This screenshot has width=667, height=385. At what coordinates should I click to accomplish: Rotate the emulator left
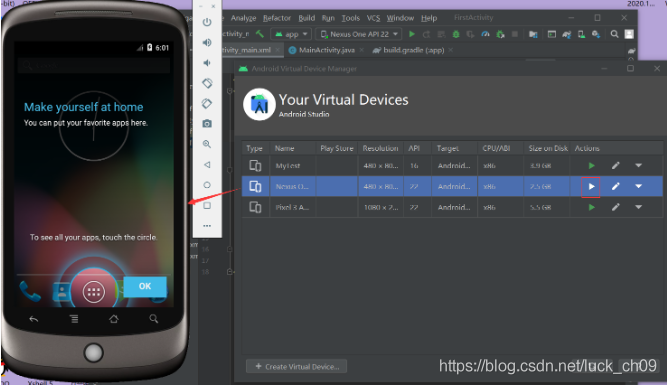click(207, 83)
